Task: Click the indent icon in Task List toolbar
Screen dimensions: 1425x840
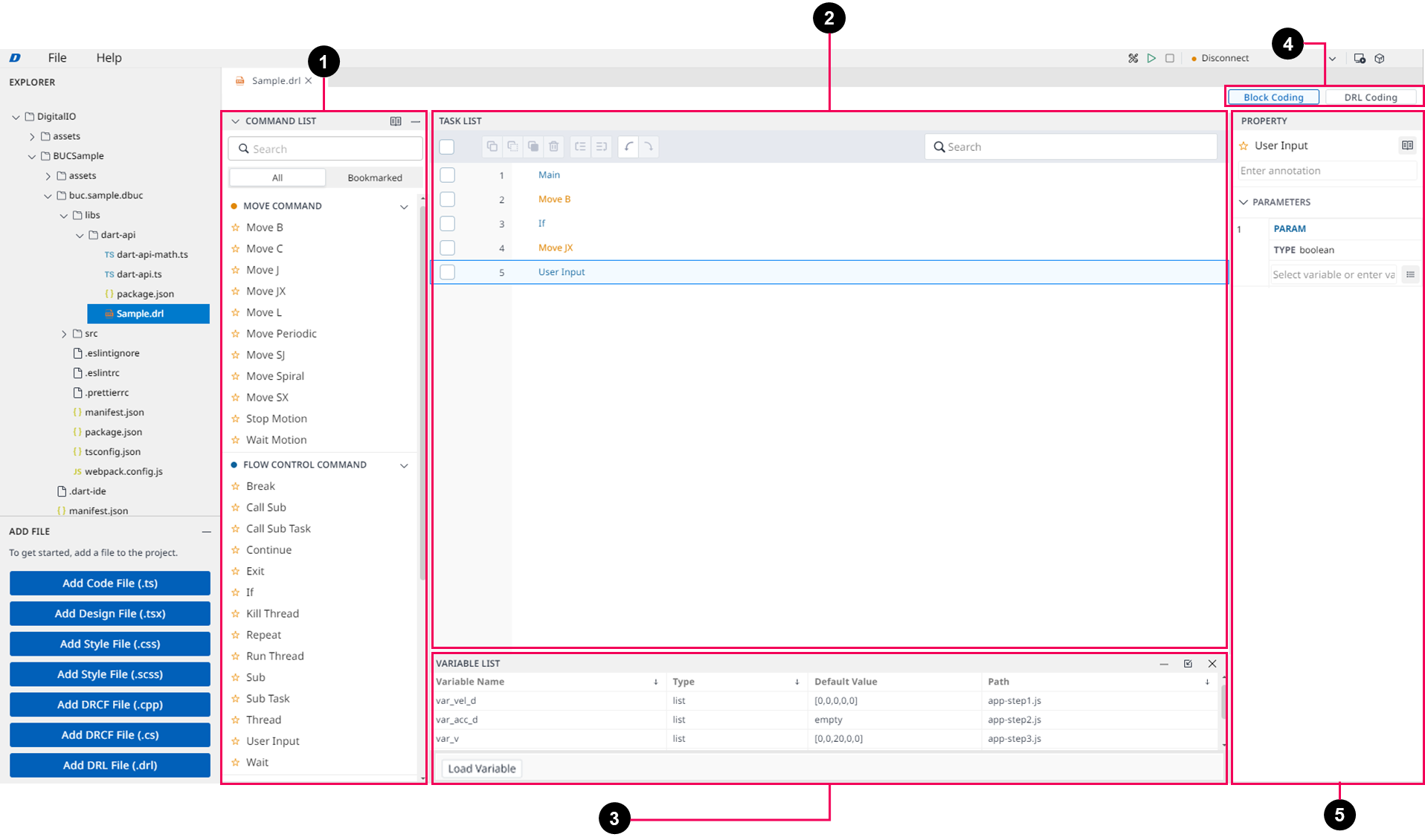Action: click(x=602, y=146)
